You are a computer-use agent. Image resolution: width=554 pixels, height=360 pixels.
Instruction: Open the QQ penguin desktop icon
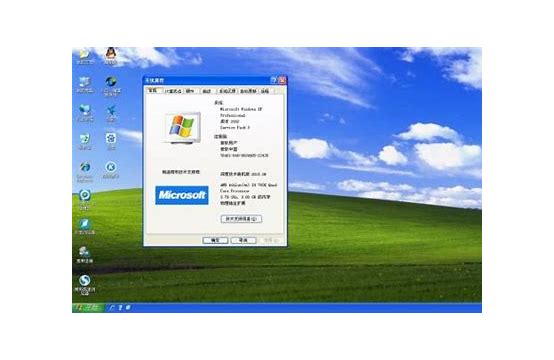click(x=111, y=55)
